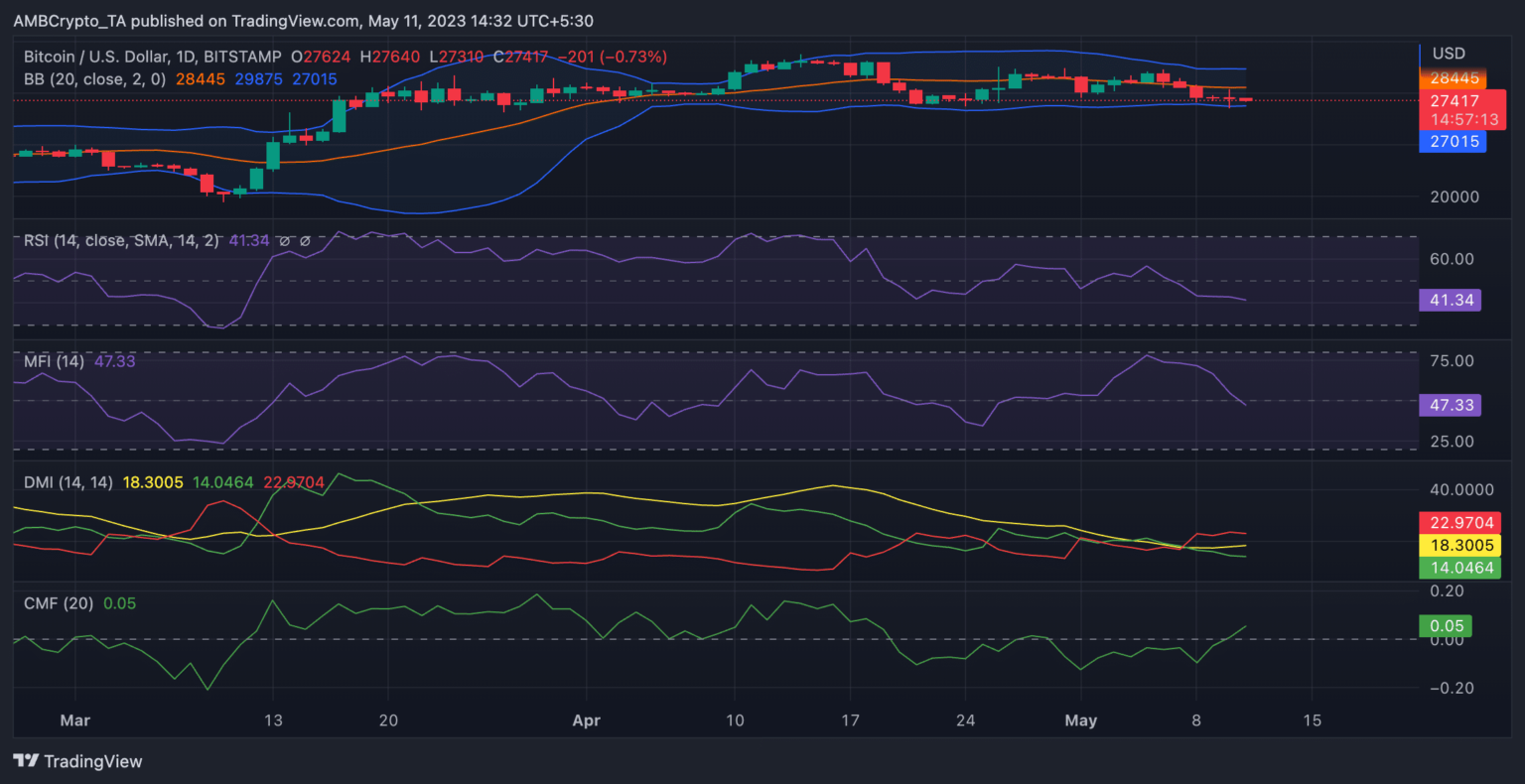
Task: Click the green 14.0464 DMI value tag
Action: [x=1460, y=568]
